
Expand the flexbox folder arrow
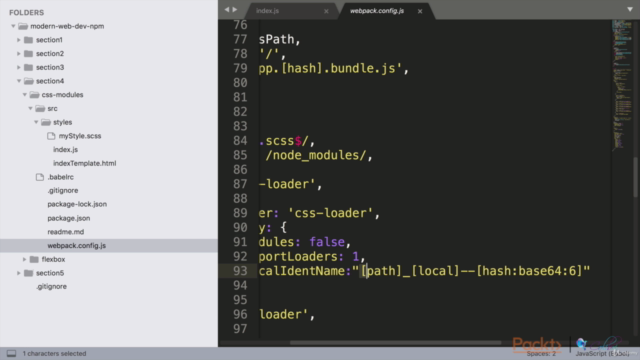(x=24, y=259)
